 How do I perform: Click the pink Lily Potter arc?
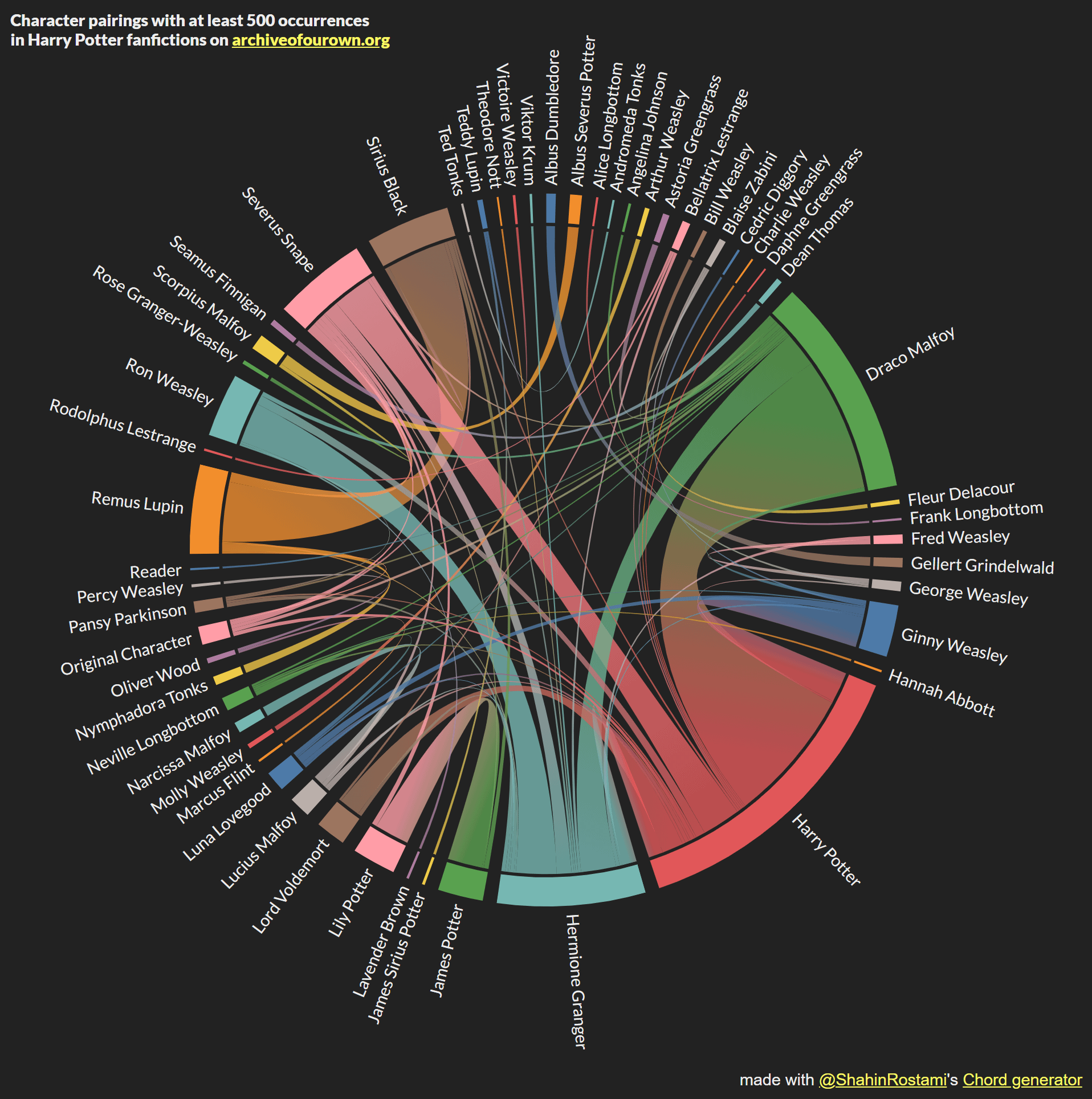pyautogui.click(x=381, y=849)
